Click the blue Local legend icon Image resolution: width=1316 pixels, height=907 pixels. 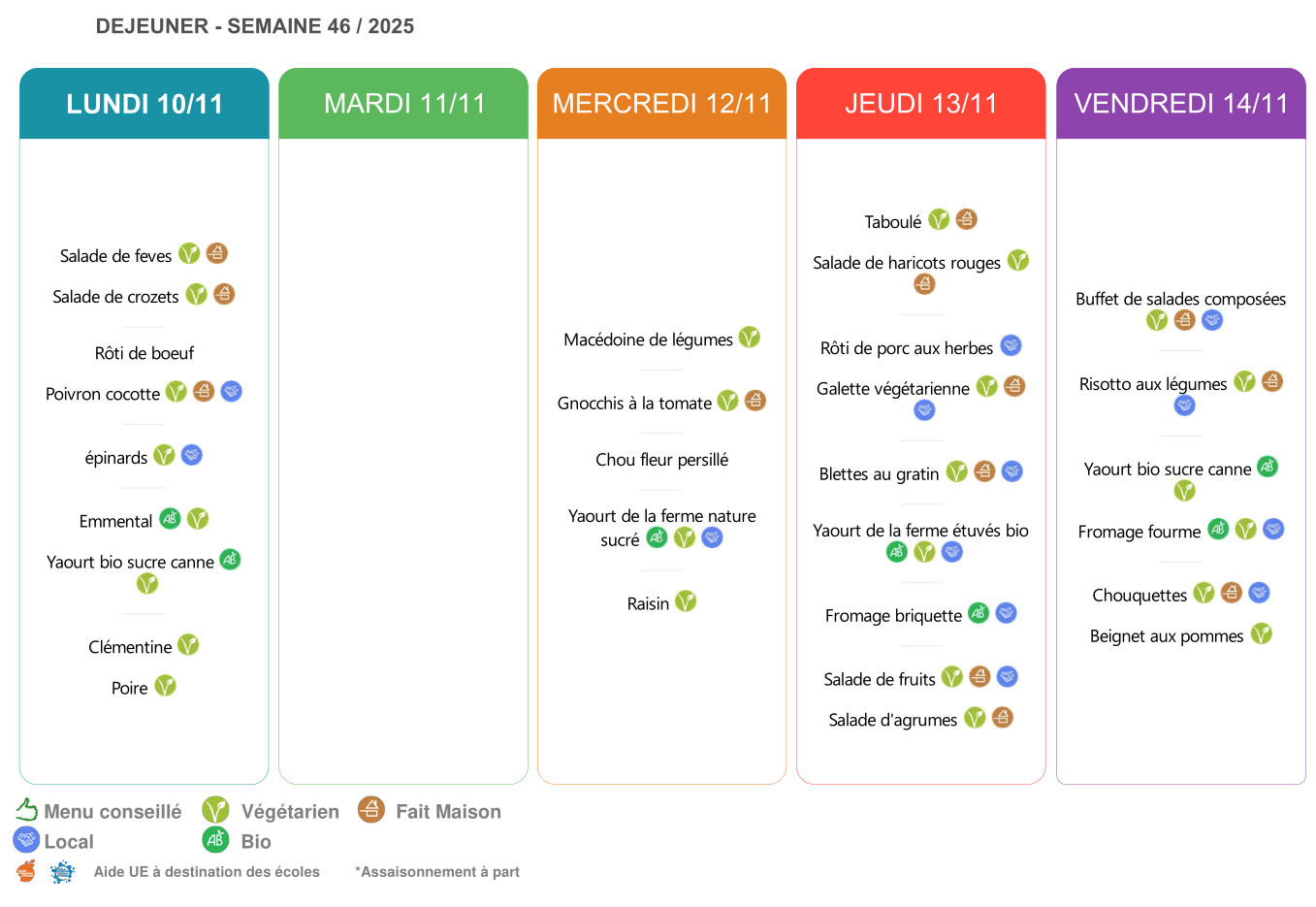[x=26, y=840]
